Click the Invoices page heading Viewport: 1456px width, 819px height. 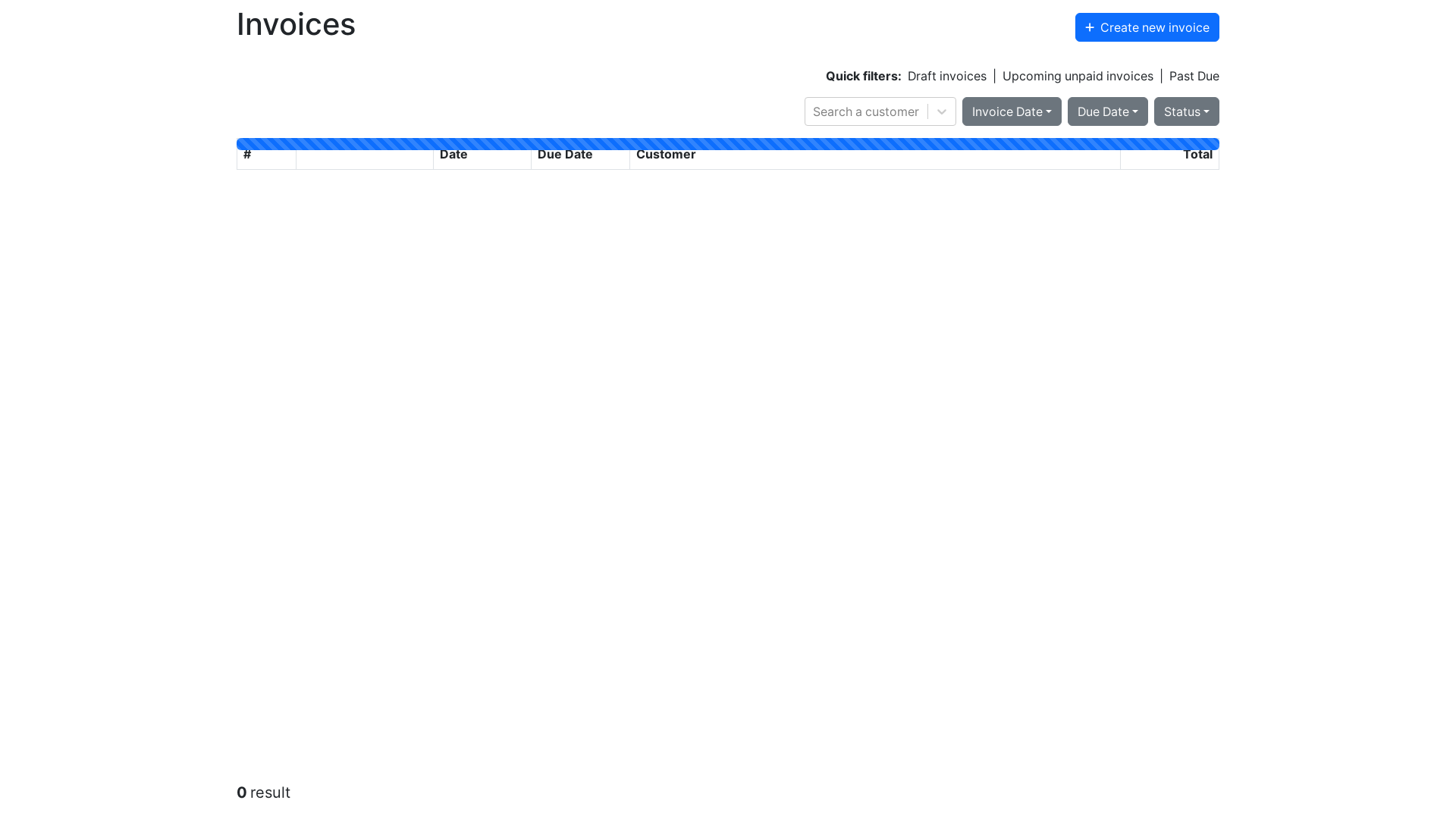pos(296,24)
